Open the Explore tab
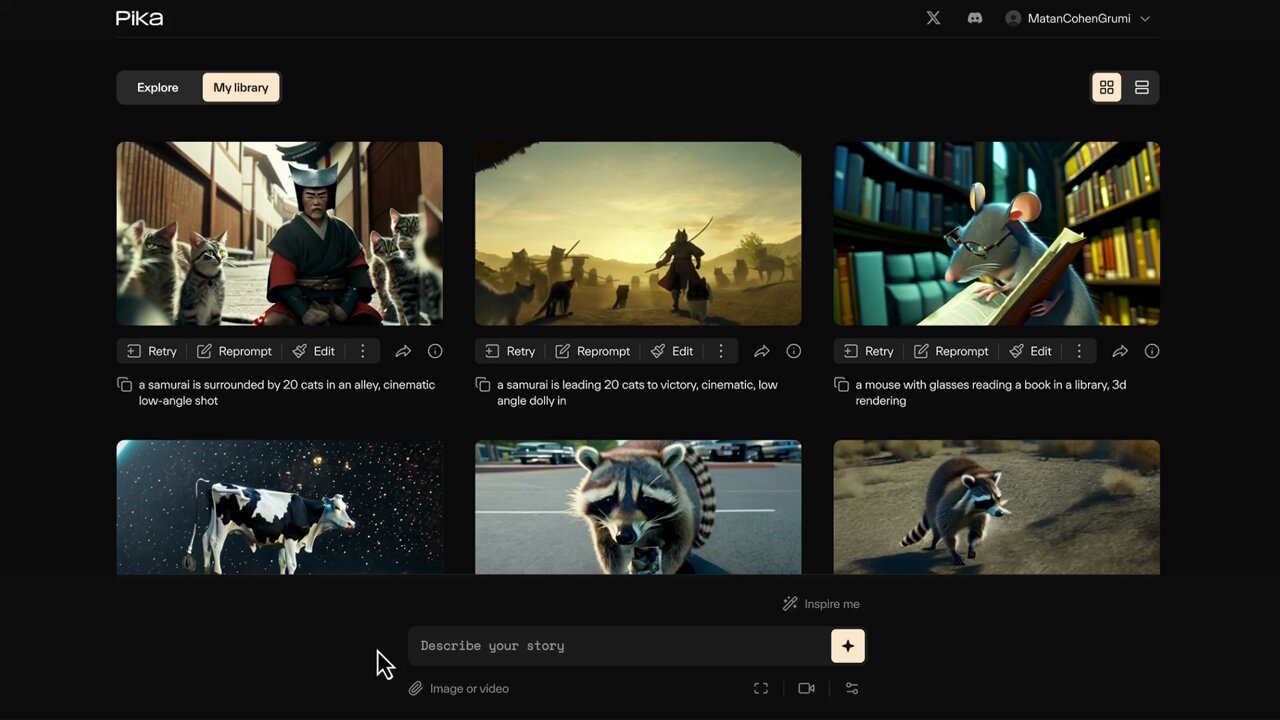This screenshot has height=720, width=1280. click(x=158, y=88)
